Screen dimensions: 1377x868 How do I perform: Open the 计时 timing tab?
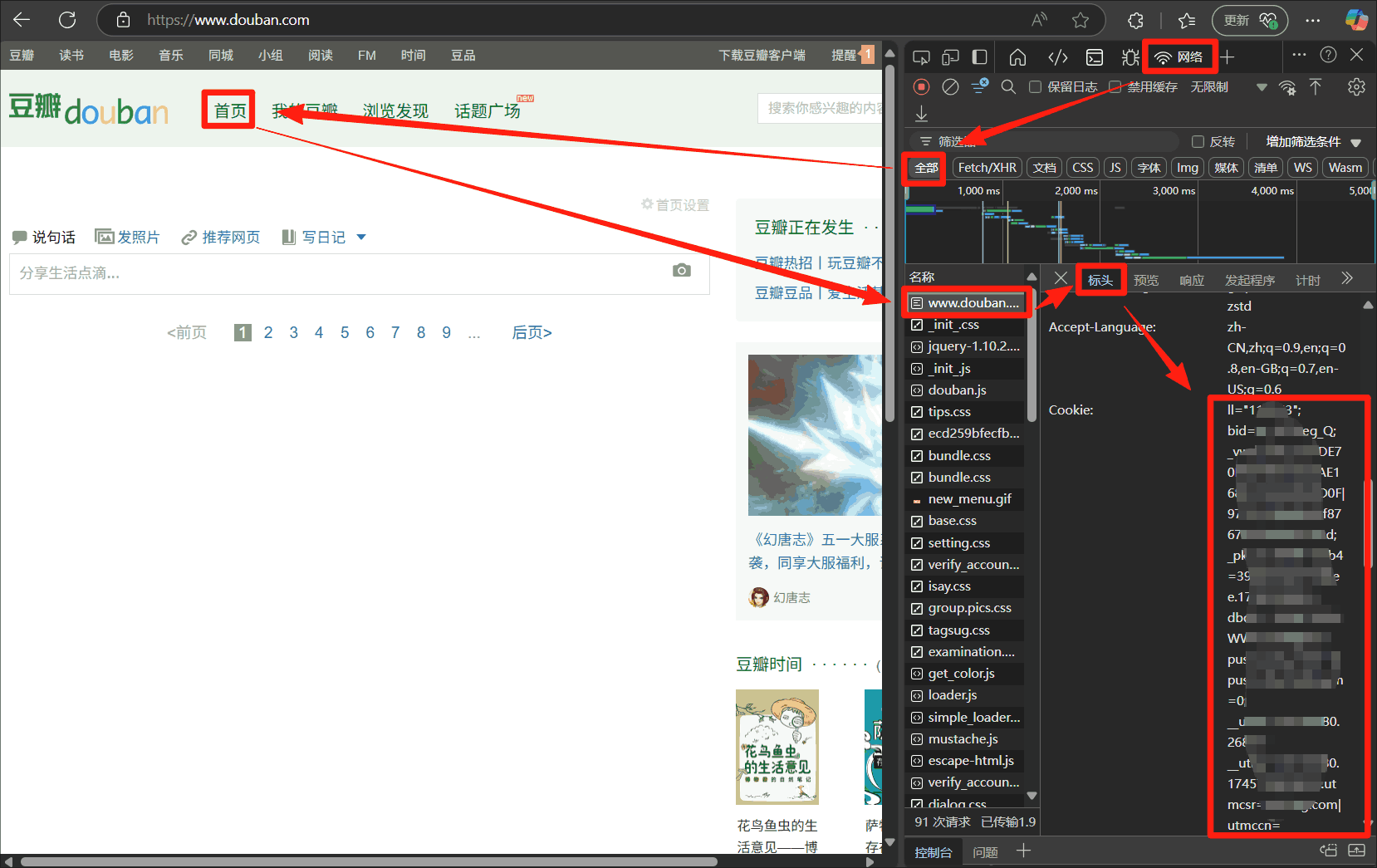click(x=1308, y=281)
